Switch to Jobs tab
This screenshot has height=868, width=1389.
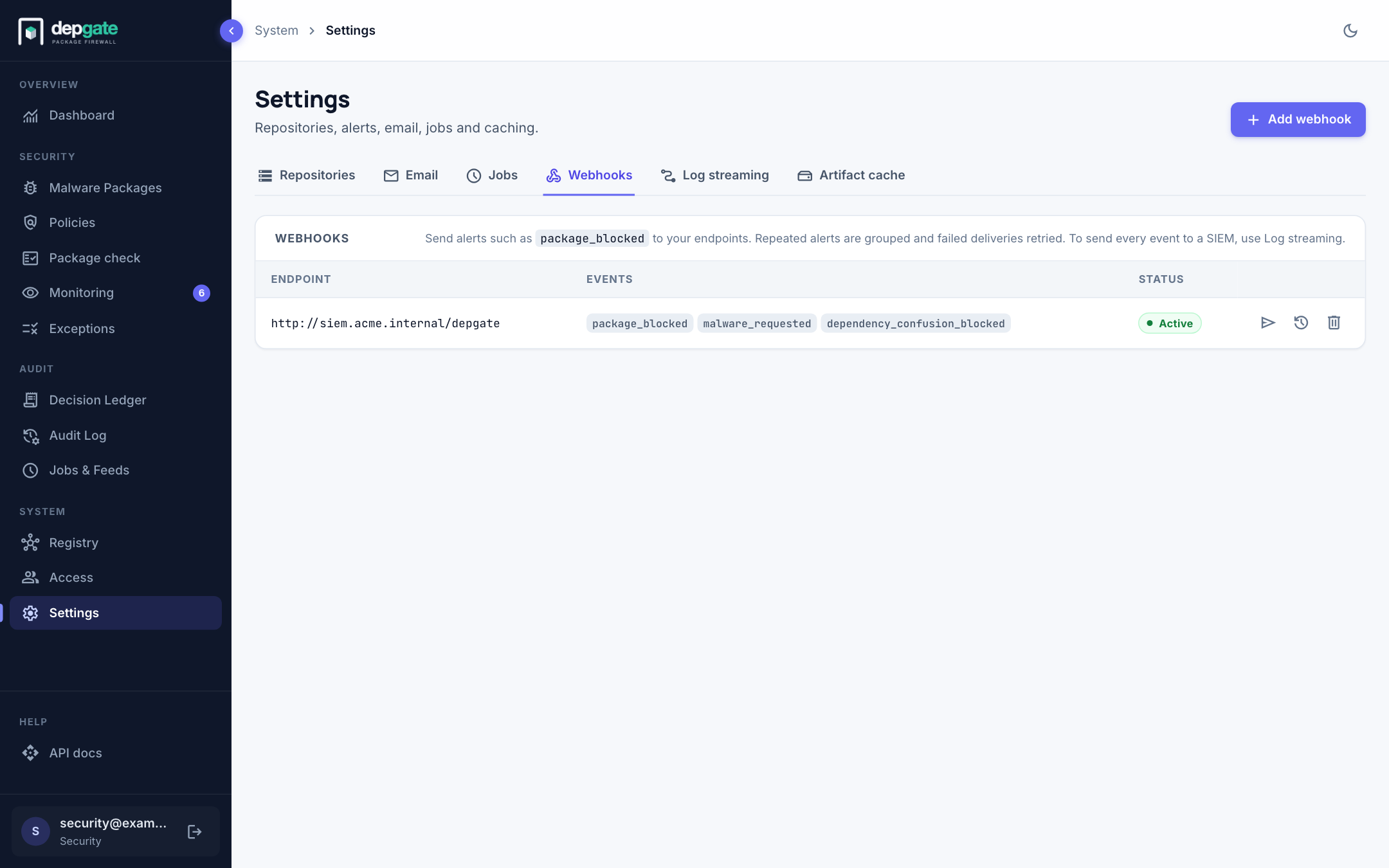pyautogui.click(x=492, y=176)
